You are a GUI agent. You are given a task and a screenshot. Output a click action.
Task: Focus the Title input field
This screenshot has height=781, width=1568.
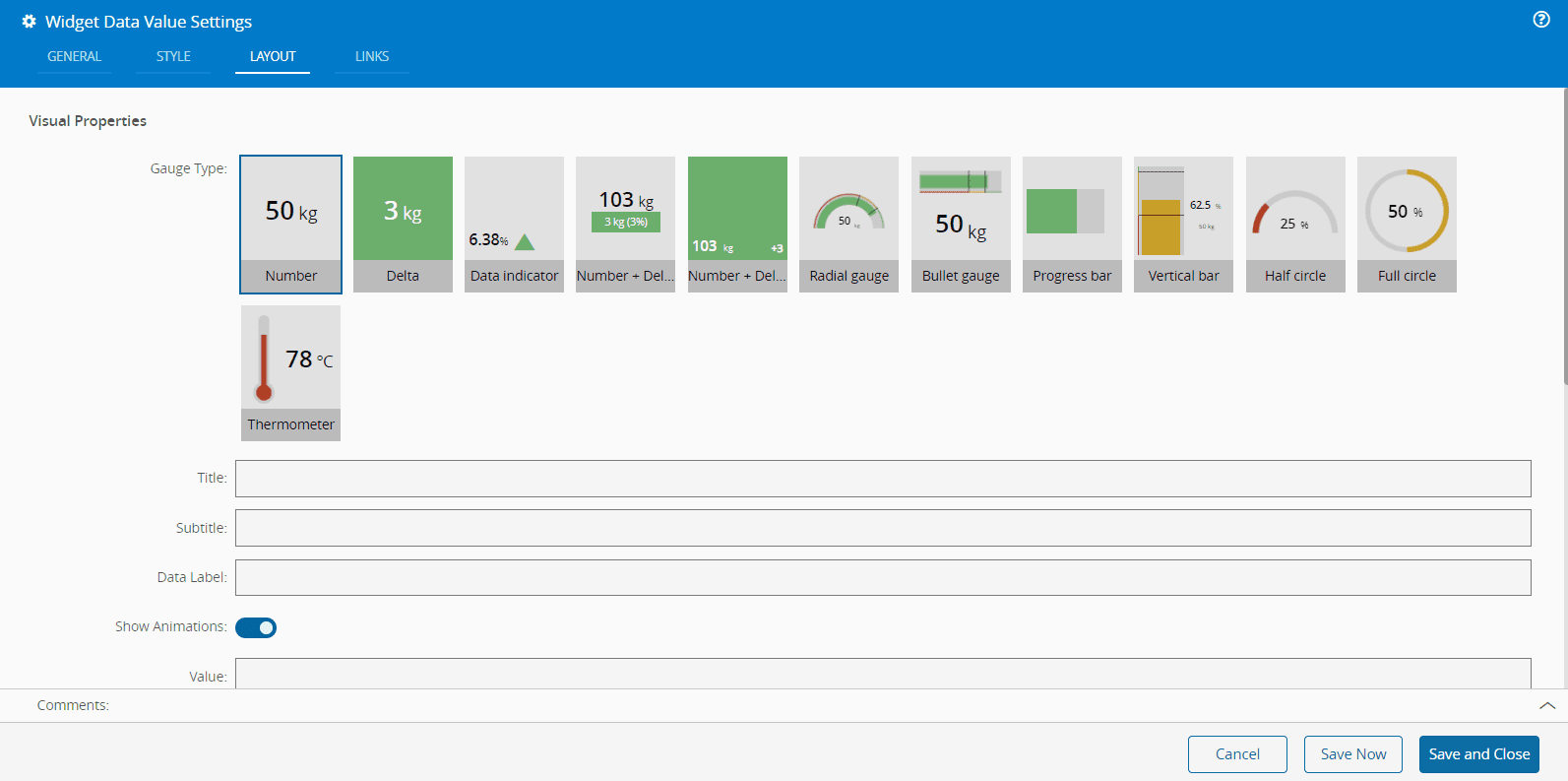point(883,479)
